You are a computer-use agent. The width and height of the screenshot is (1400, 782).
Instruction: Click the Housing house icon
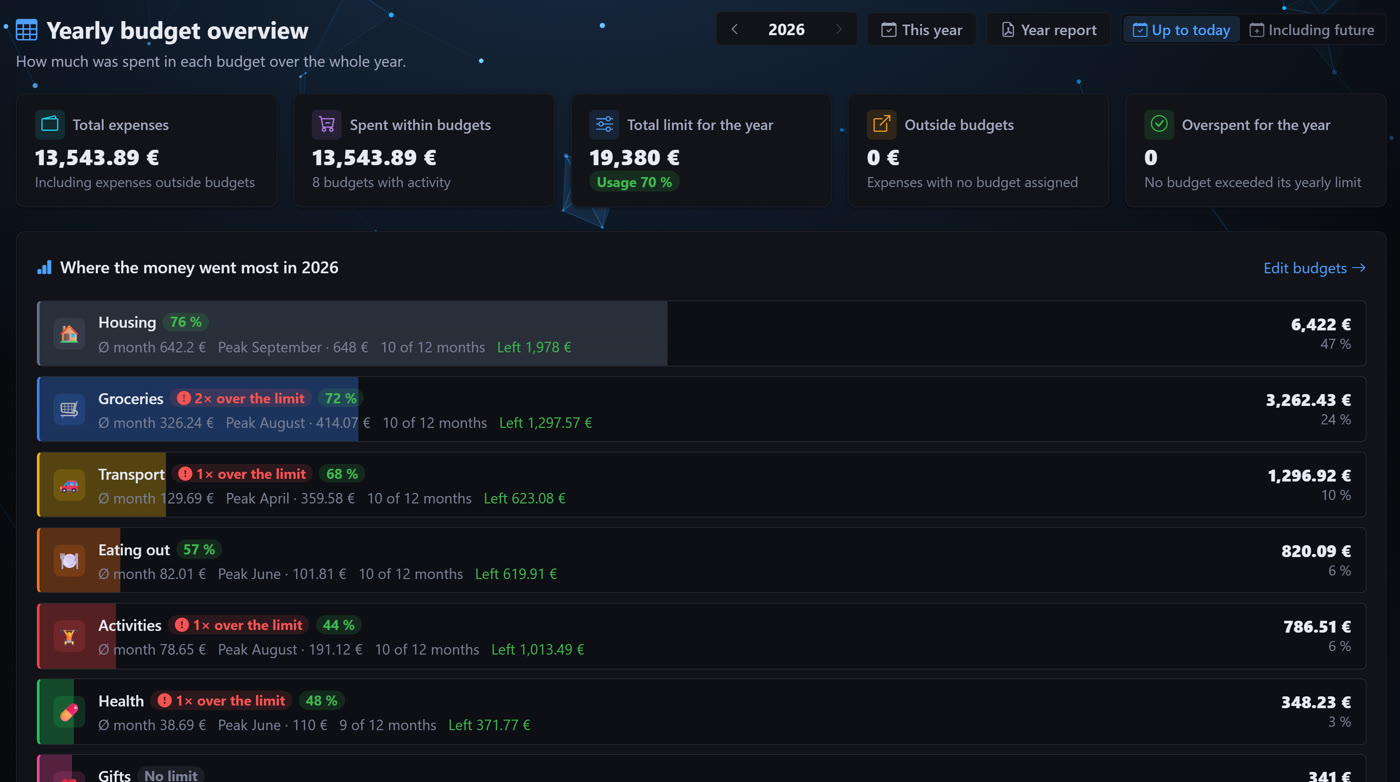click(x=69, y=334)
